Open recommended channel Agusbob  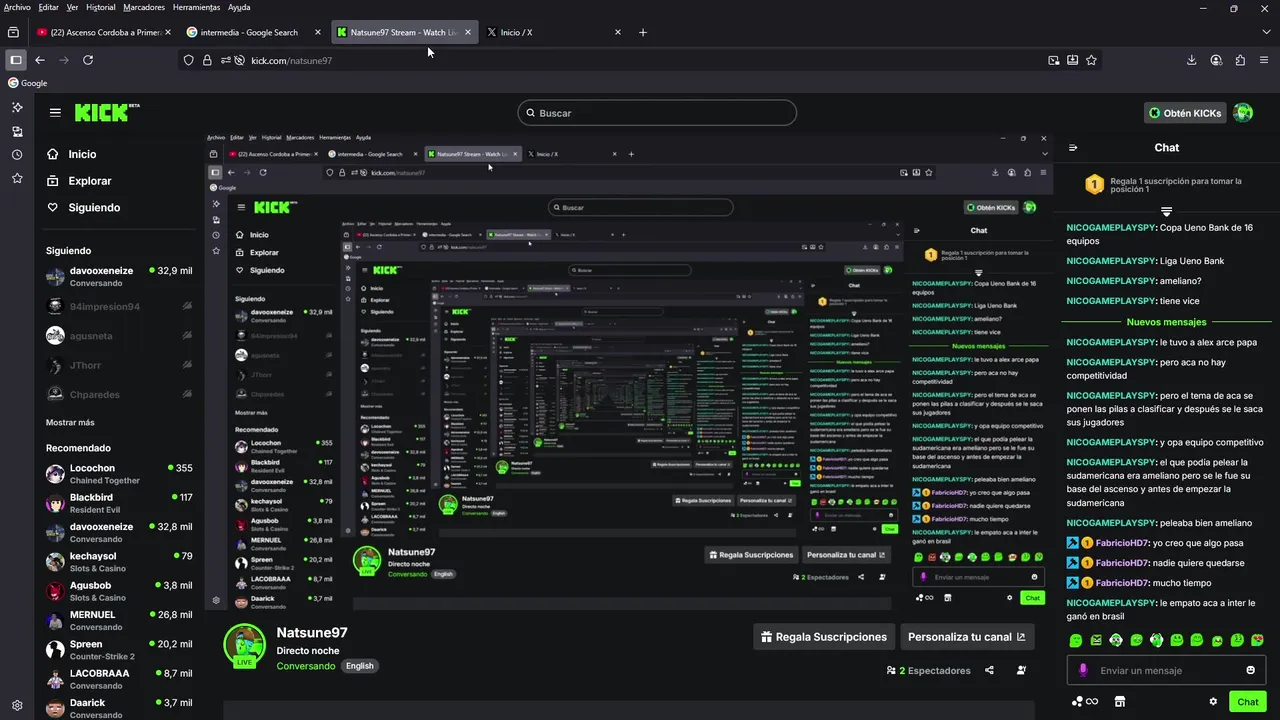coord(118,590)
